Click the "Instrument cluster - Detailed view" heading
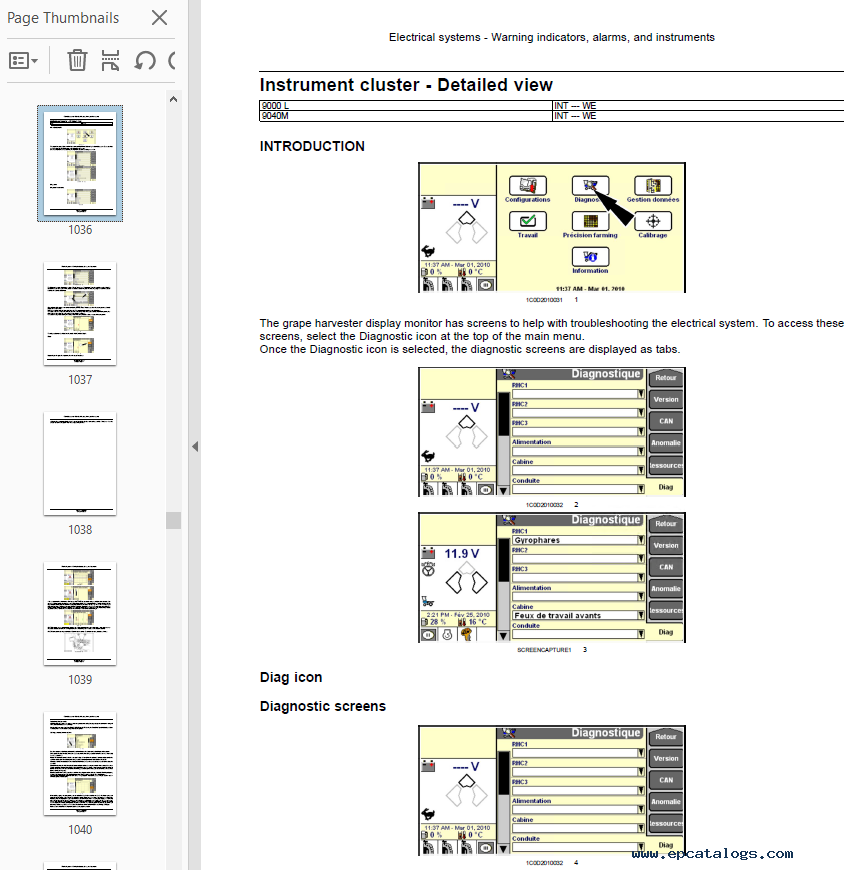 (406, 85)
